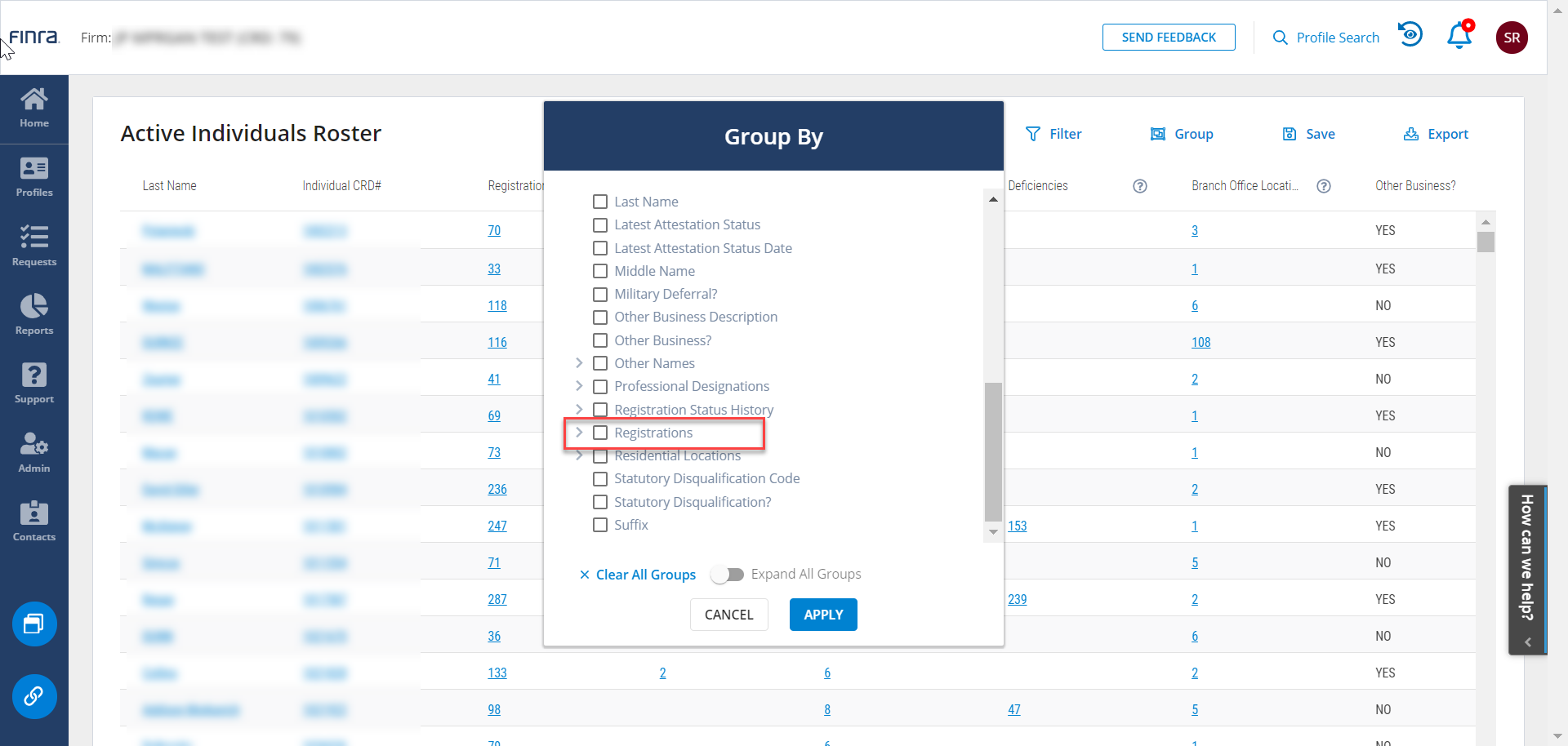Image resolution: width=1568 pixels, height=746 pixels.
Task: Expand the Other Names chevron
Action: [579, 363]
